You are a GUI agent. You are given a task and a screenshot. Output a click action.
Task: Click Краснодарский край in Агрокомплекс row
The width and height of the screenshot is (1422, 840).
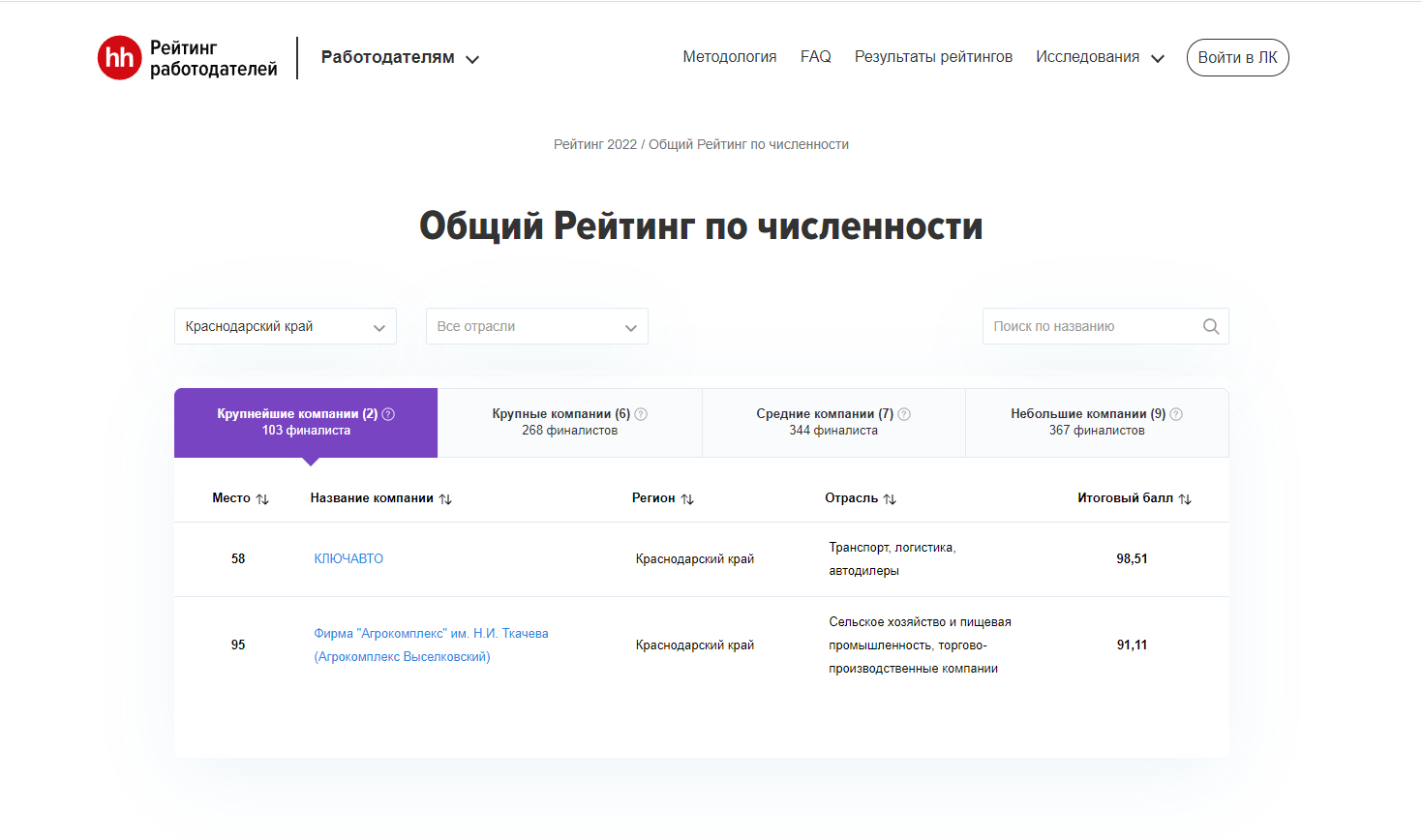[695, 645]
